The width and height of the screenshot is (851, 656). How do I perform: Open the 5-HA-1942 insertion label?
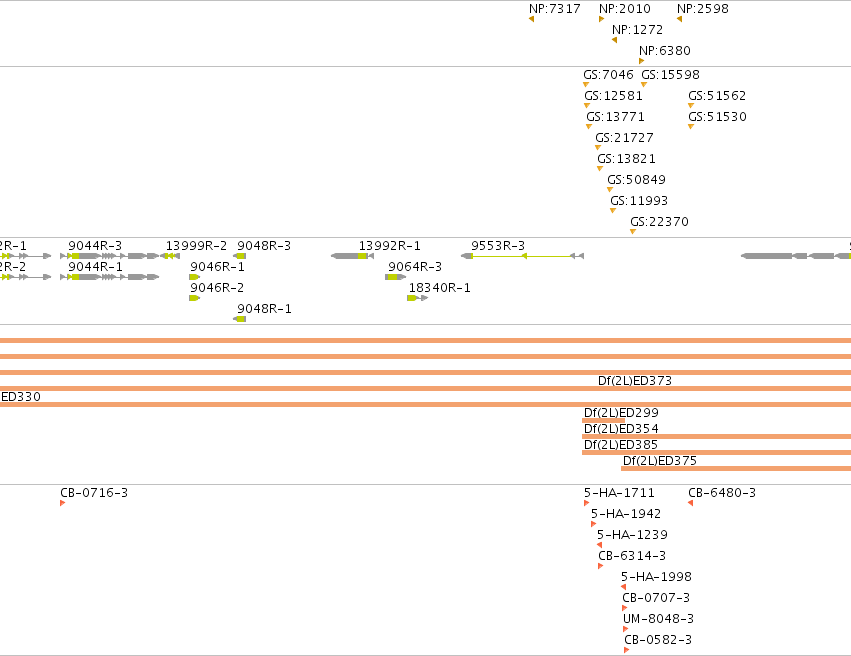click(x=626, y=514)
